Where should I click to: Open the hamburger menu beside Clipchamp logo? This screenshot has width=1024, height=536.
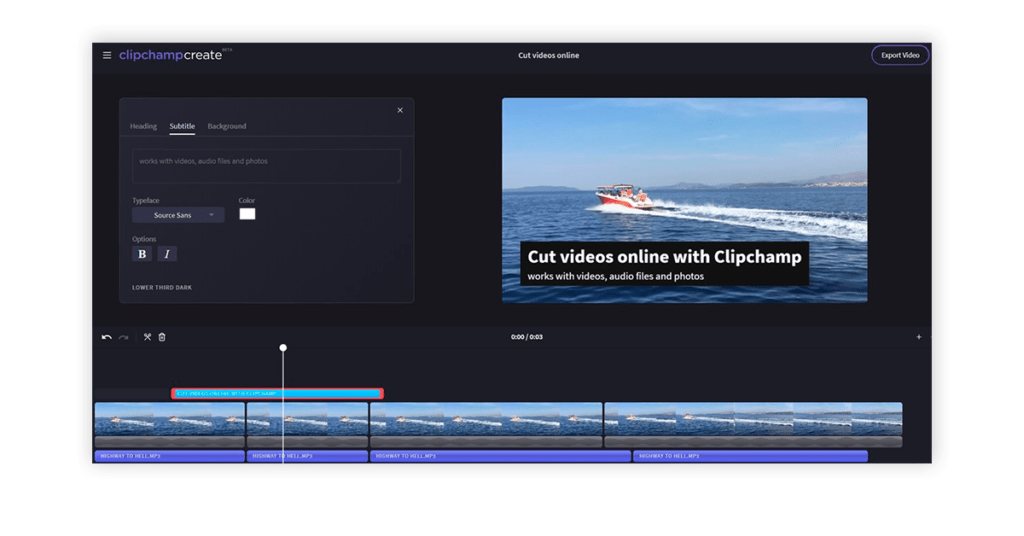[x=106, y=55]
